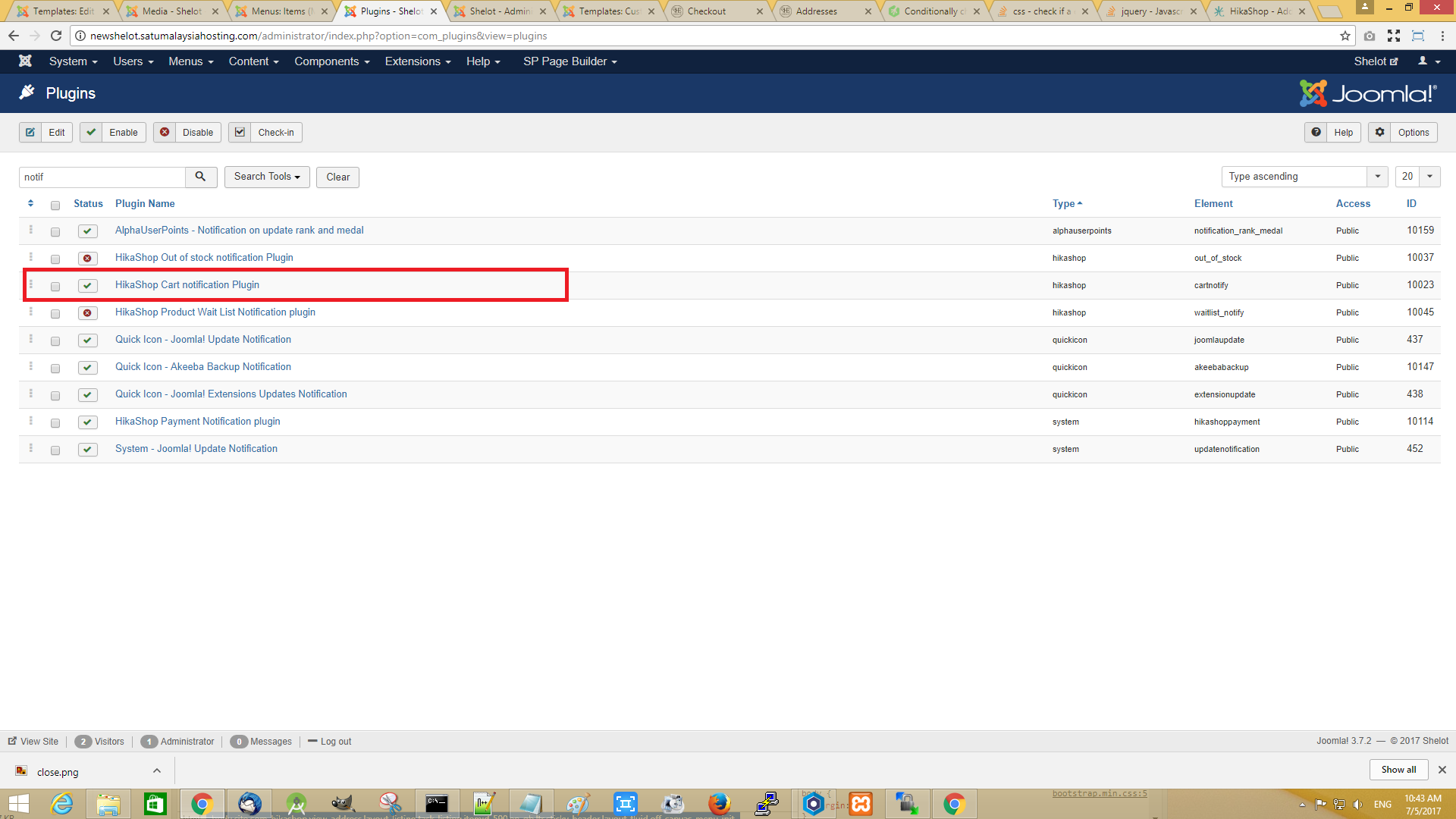Click the ordering sort arrows column icon
Screen dimensions: 1456x819
[x=30, y=203]
